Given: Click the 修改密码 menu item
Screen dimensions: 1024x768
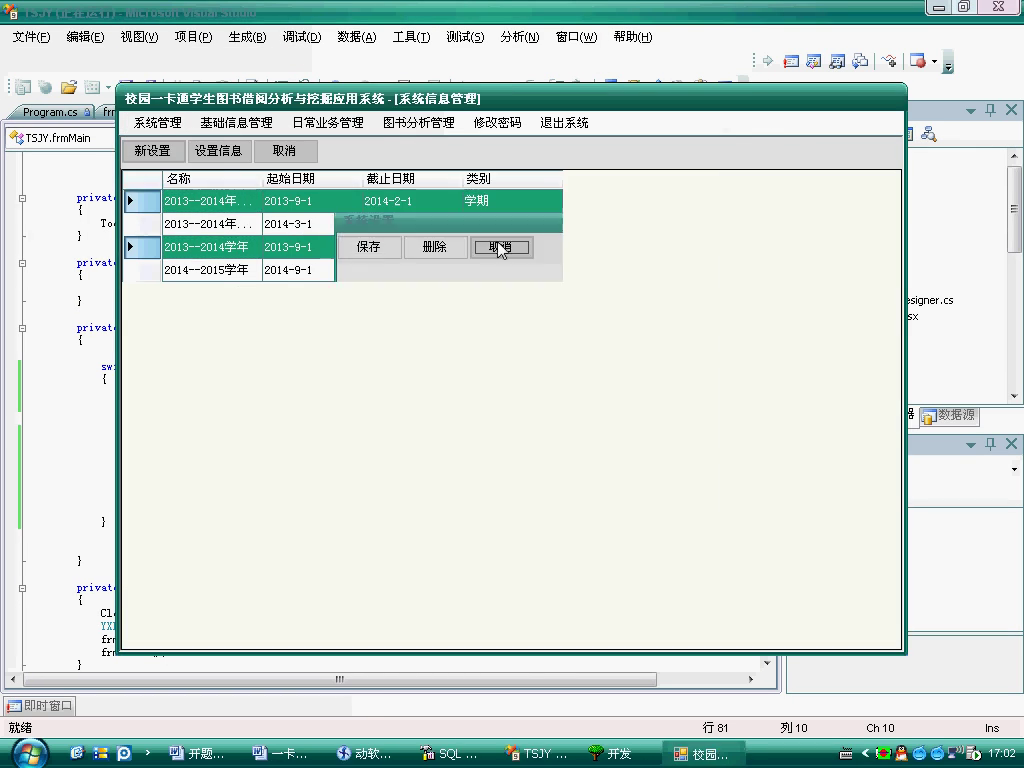Looking at the screenshot, I should point(498,123).
